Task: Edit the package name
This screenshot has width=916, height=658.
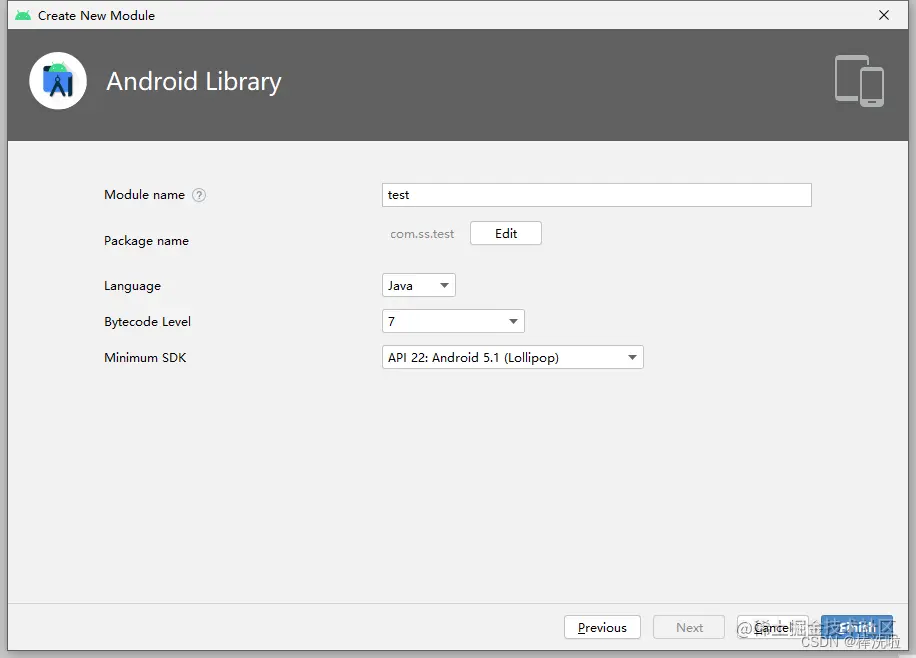Action: point(505,233)
